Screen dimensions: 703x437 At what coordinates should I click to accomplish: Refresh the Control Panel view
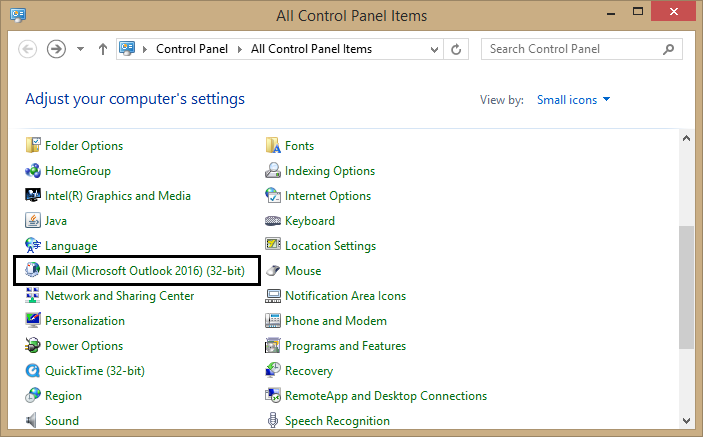point(456,49)
